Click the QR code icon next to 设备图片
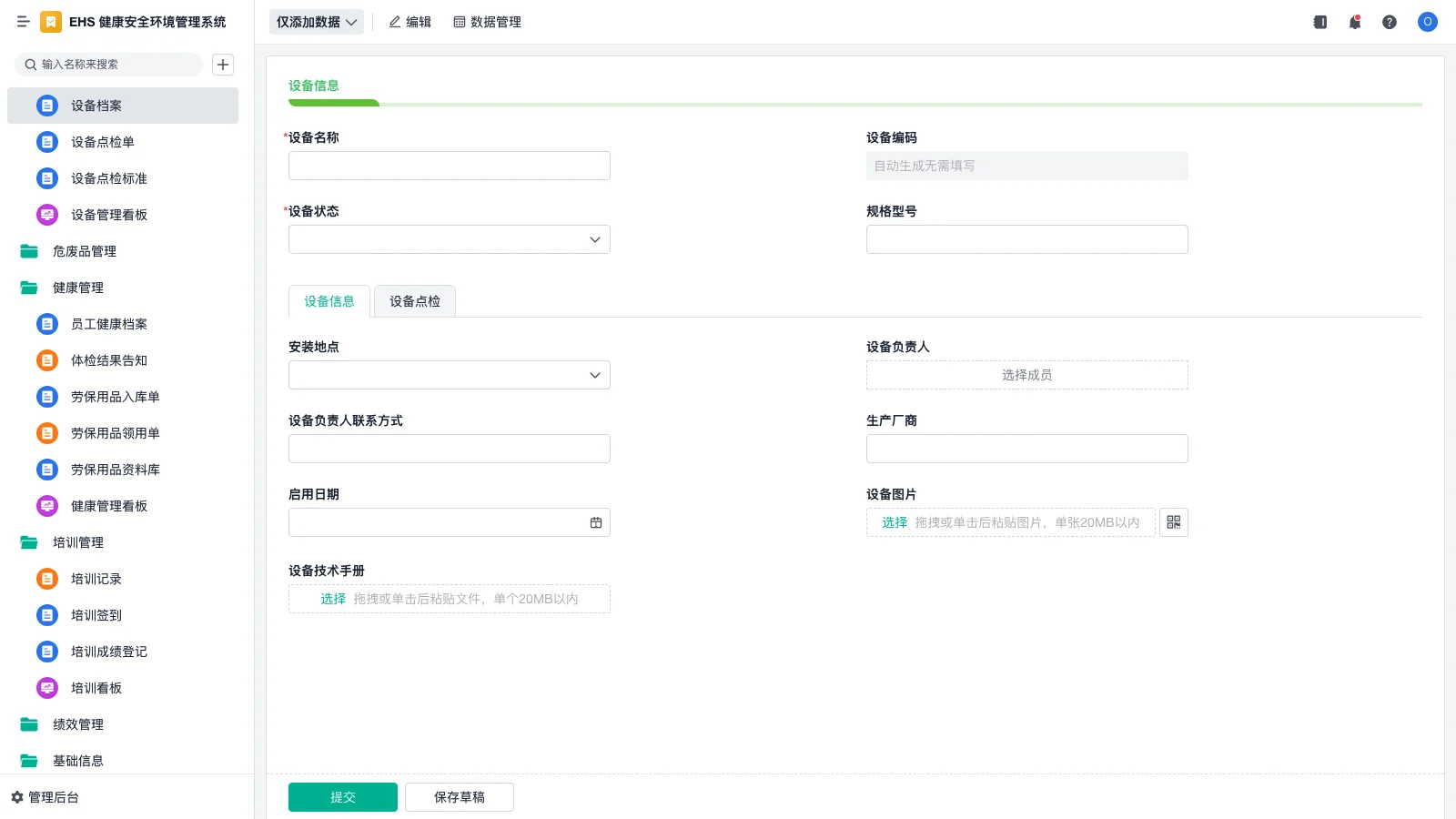The height and width of the screenshot is (819, 1456). click(x=1173, y=521)
